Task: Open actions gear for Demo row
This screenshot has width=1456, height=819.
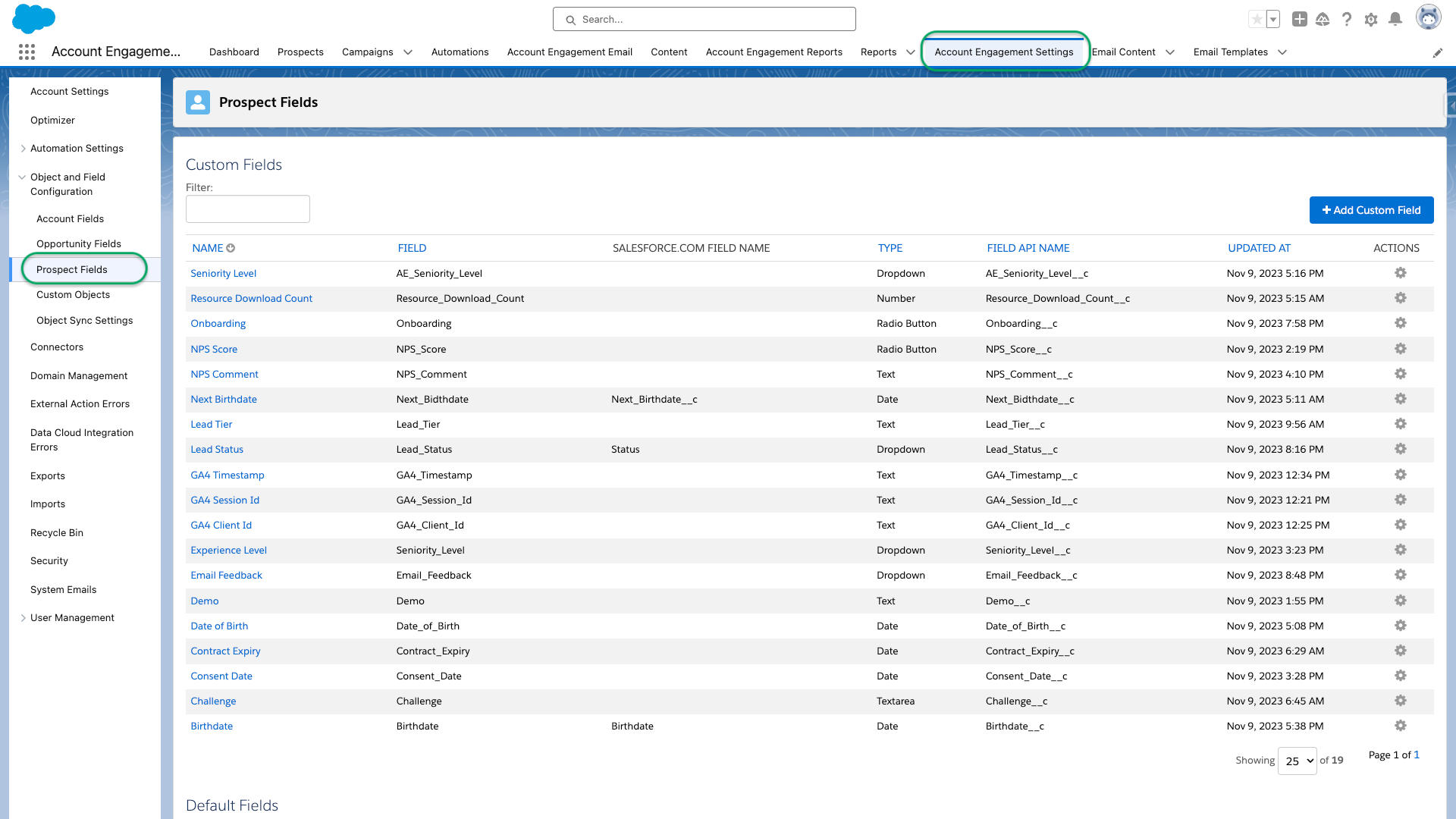Action: [x=1401, y=601]
